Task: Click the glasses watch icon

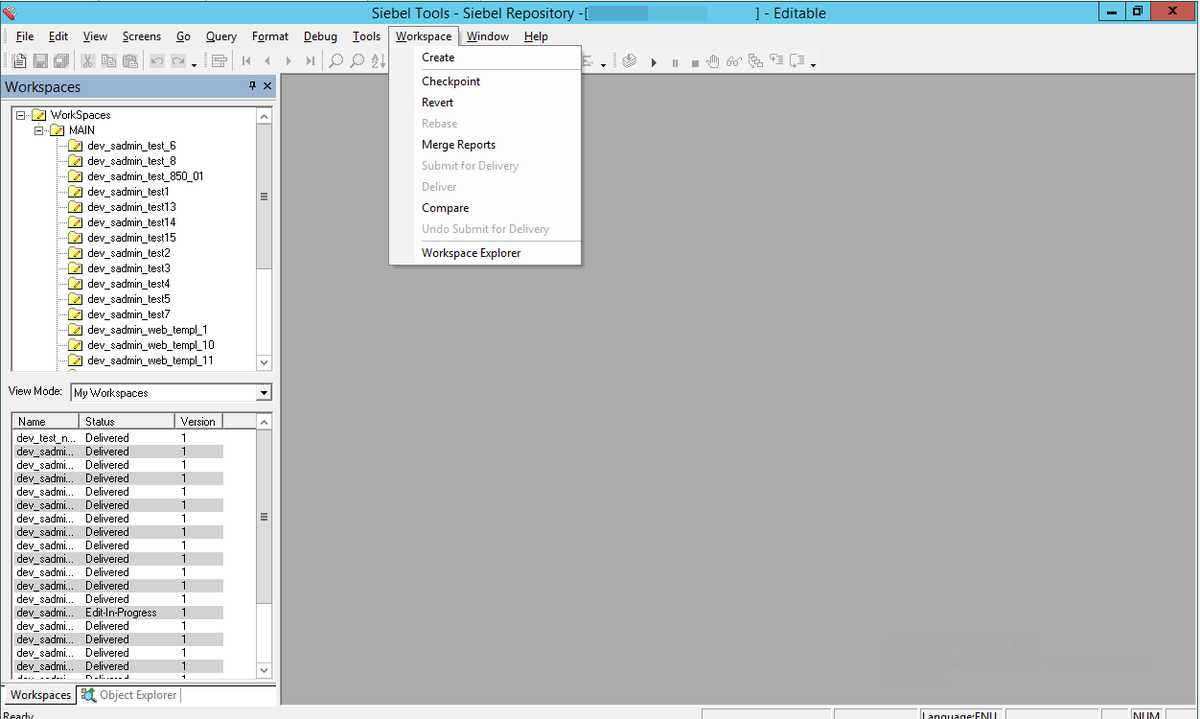Action: coord(734,62)
